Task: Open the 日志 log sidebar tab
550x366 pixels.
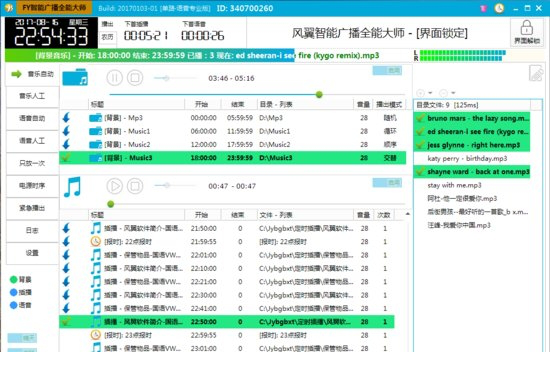Action: coord(32,231)
